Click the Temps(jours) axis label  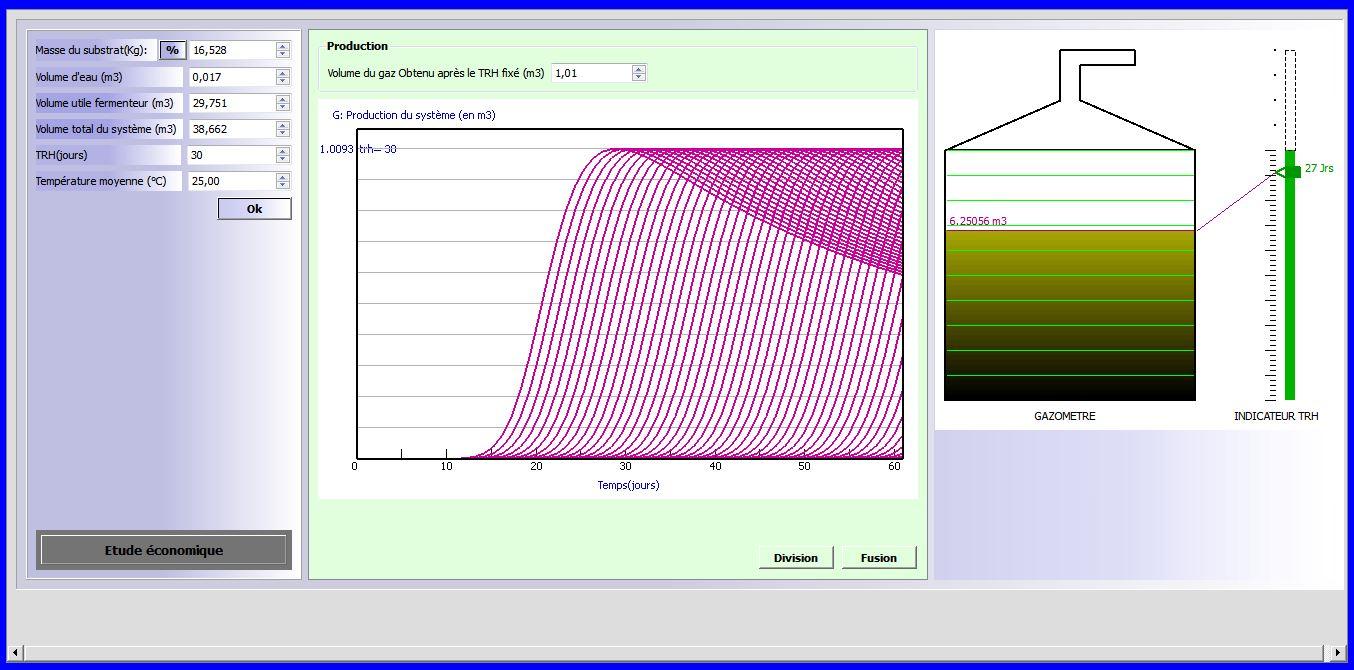click(628, 485)
